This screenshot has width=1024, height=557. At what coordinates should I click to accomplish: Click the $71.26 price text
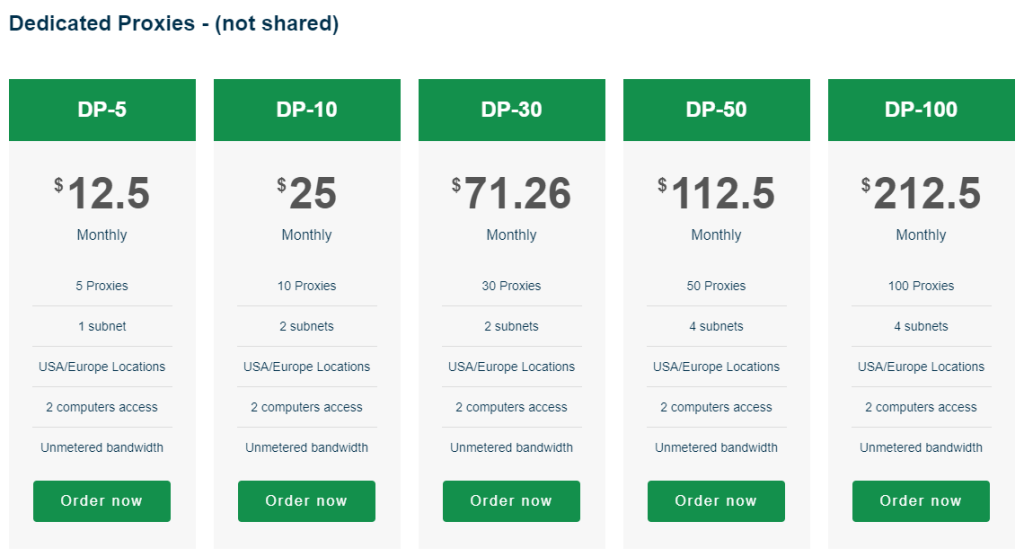pyautogui.click(x=511, y=194)
